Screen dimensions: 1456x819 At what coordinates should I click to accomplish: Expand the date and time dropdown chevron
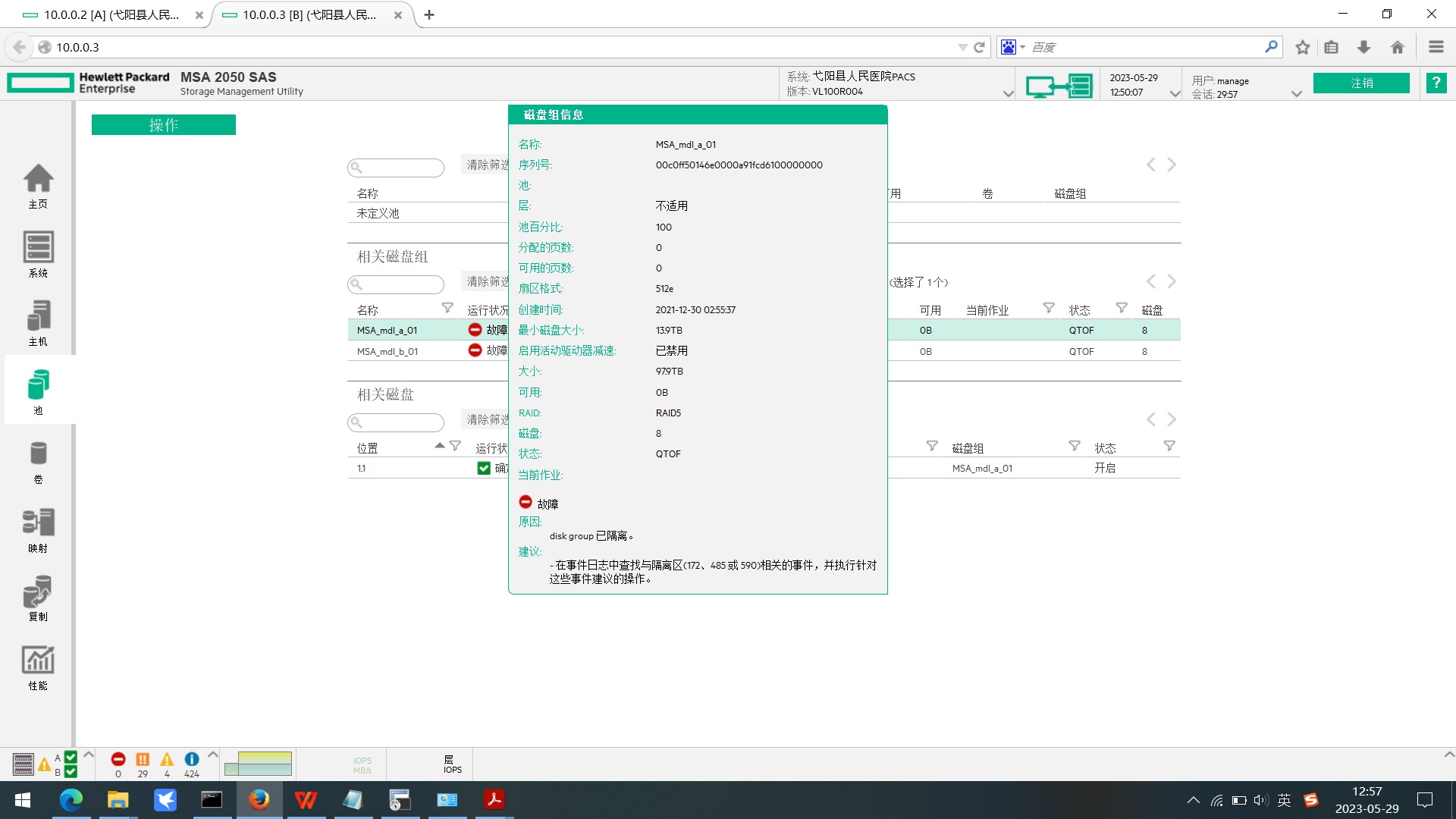pyautogui.click(x=1175, y=94)
